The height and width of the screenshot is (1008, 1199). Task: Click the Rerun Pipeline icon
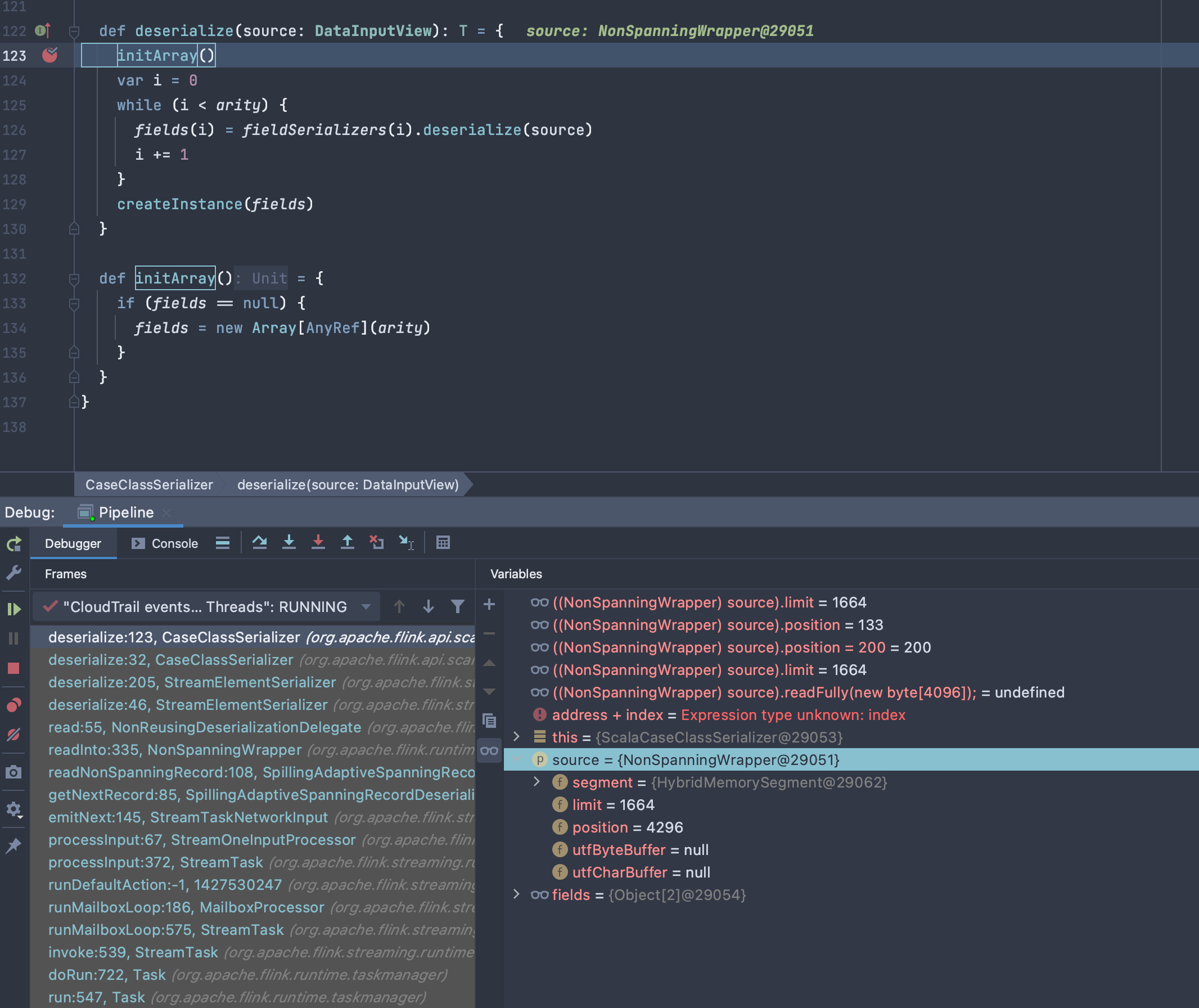pyautogui.click(x=13, y=543)
